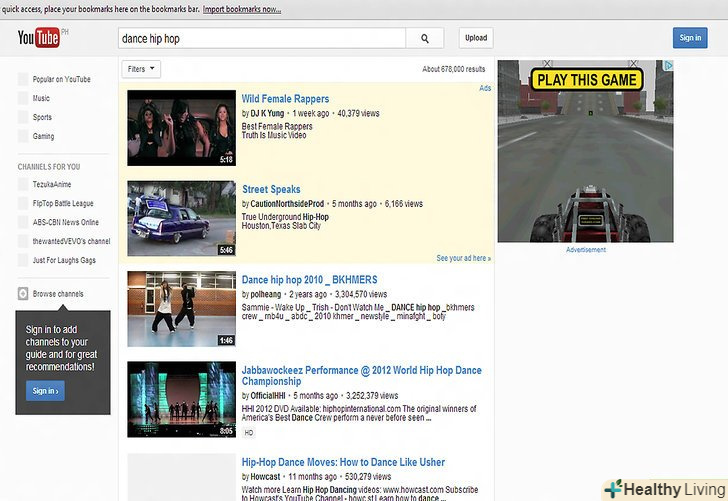Screen dimensions: 728x501
Task: Click Street Speaks car video thumbnail
Action: [x=182, y=218]
